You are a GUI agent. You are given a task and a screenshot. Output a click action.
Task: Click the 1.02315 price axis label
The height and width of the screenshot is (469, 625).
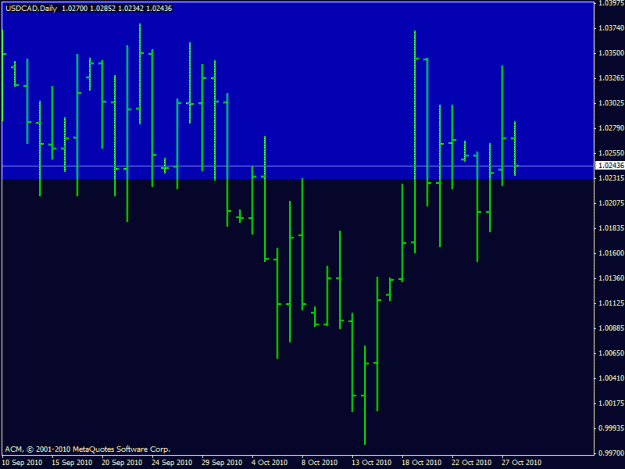611,178
